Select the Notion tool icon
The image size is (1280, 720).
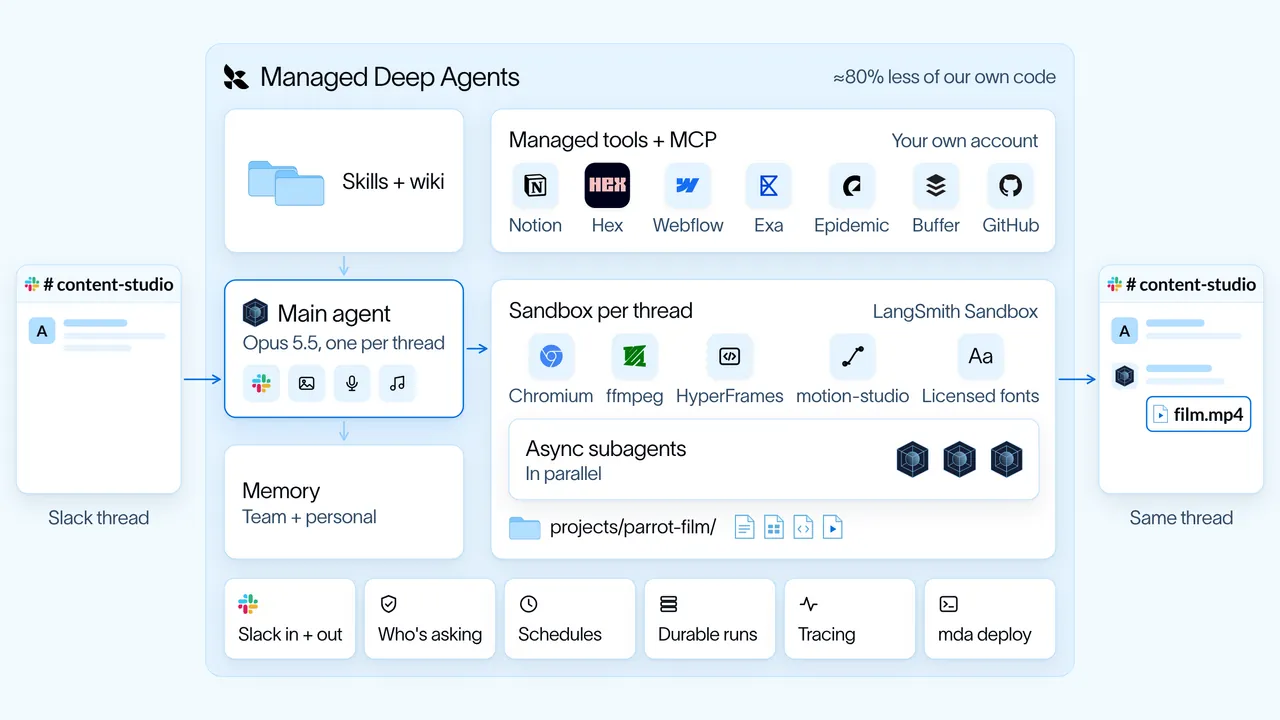click(x=535, y=185)
